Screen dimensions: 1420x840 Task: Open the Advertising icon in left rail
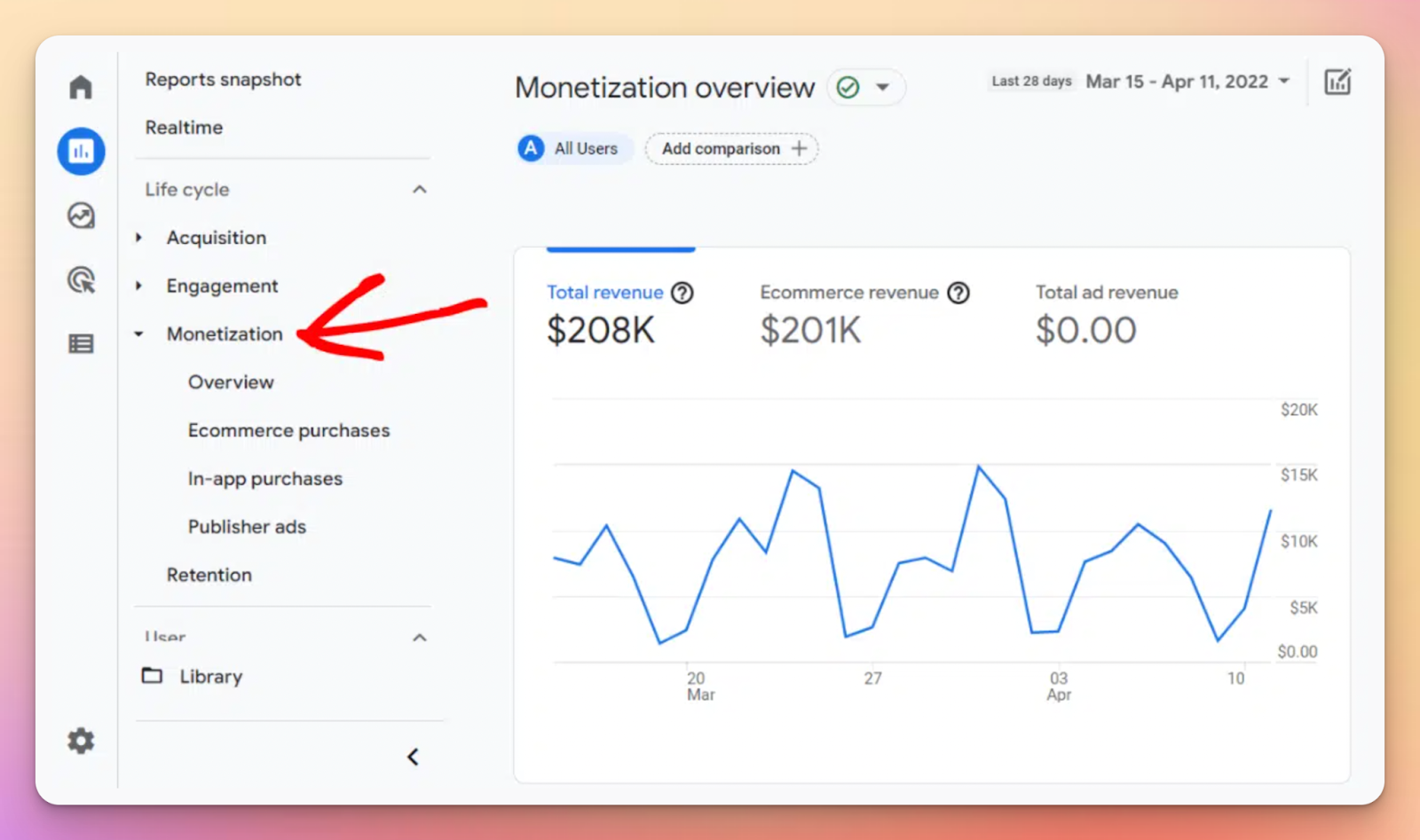point(81,280)
